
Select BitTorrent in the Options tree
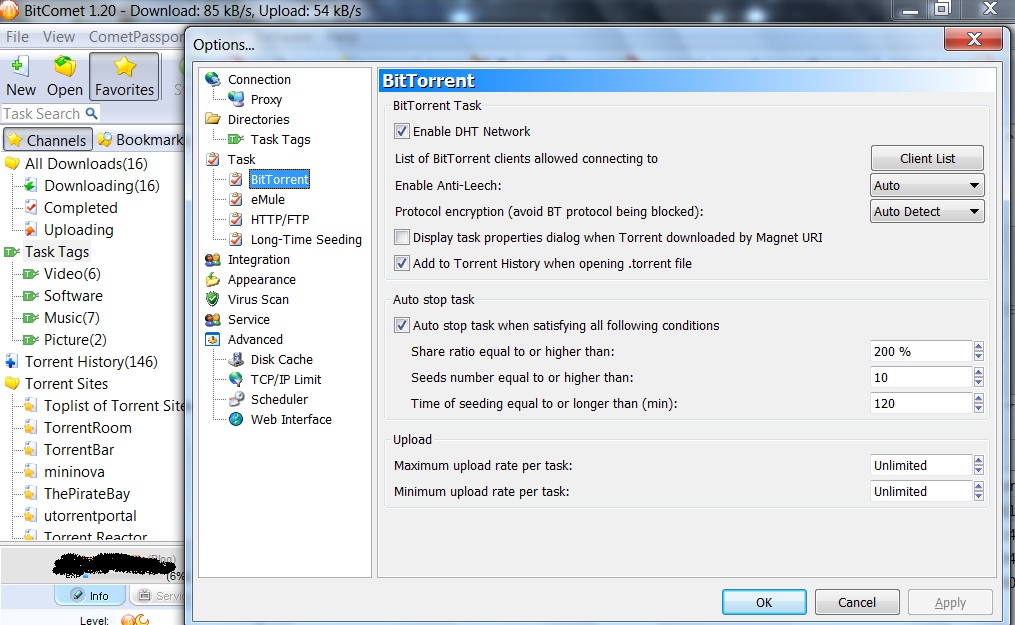click(x=280, y=179)
